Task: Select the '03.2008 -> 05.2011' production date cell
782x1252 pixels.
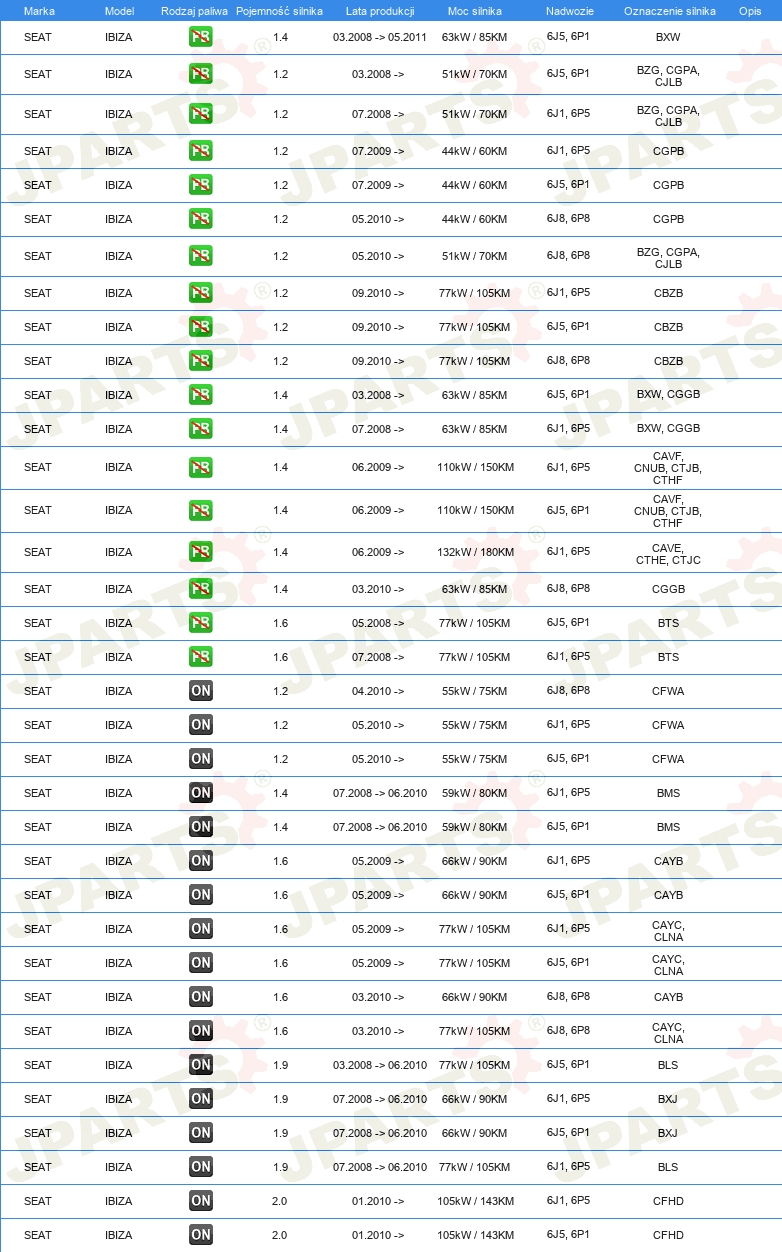Action: click(x=380, y=37)
